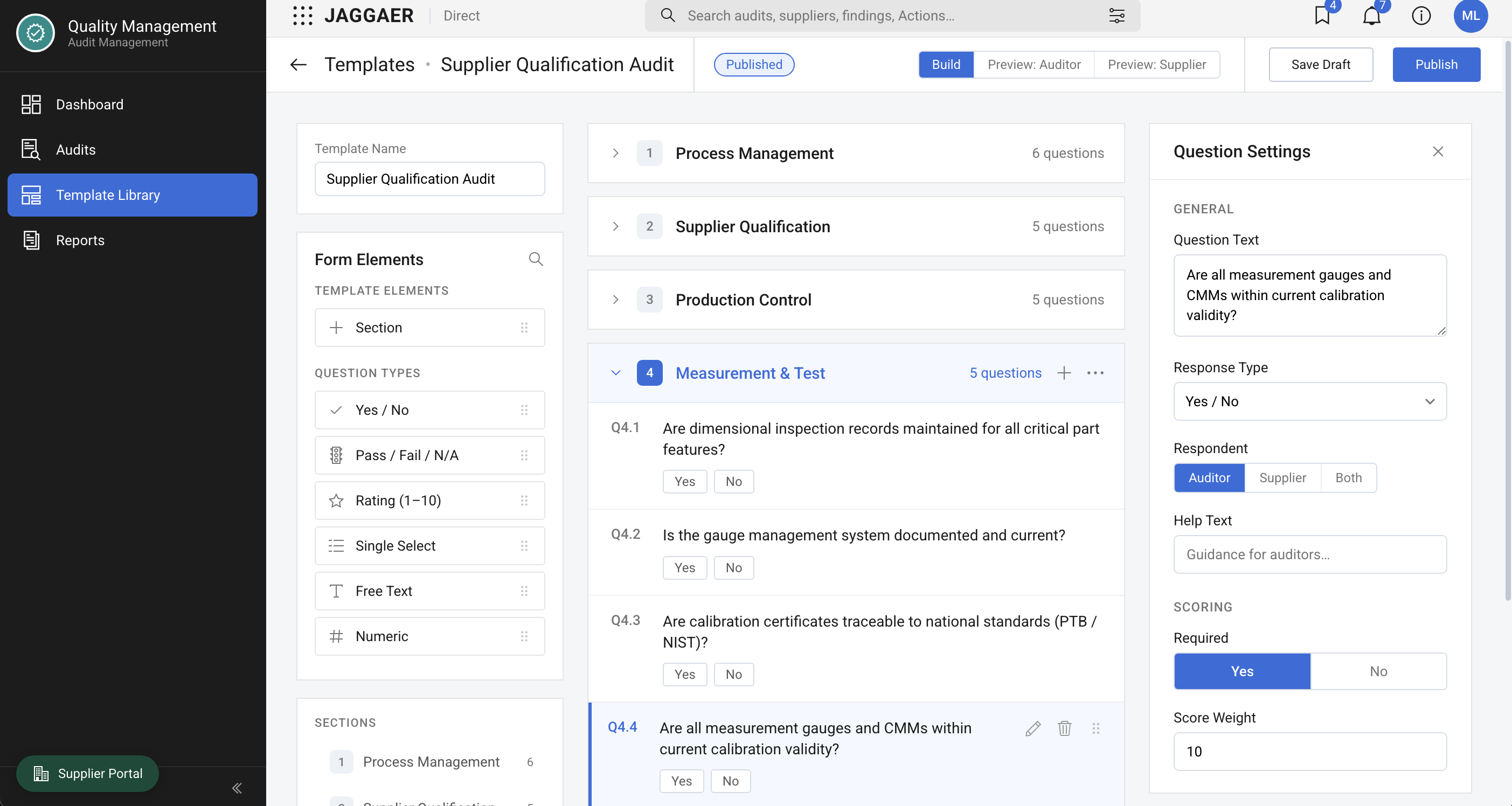Grab the Numeric element drag handle
Screen dimensions: 1512x806
(524, 636)
